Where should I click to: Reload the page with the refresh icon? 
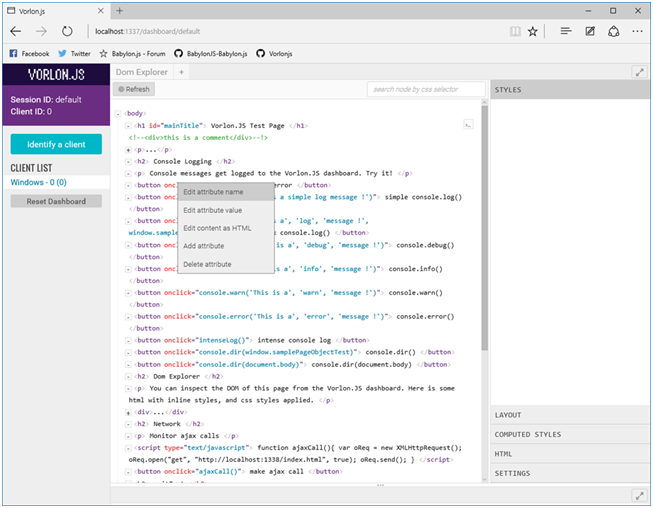tap(67, 31)
